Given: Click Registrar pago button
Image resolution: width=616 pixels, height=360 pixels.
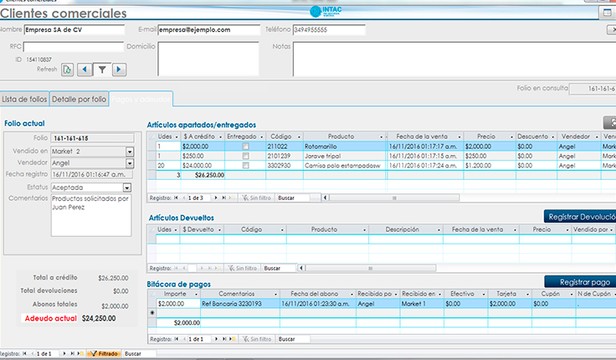Looking at the screenshot, I should (x=580, y=282).
